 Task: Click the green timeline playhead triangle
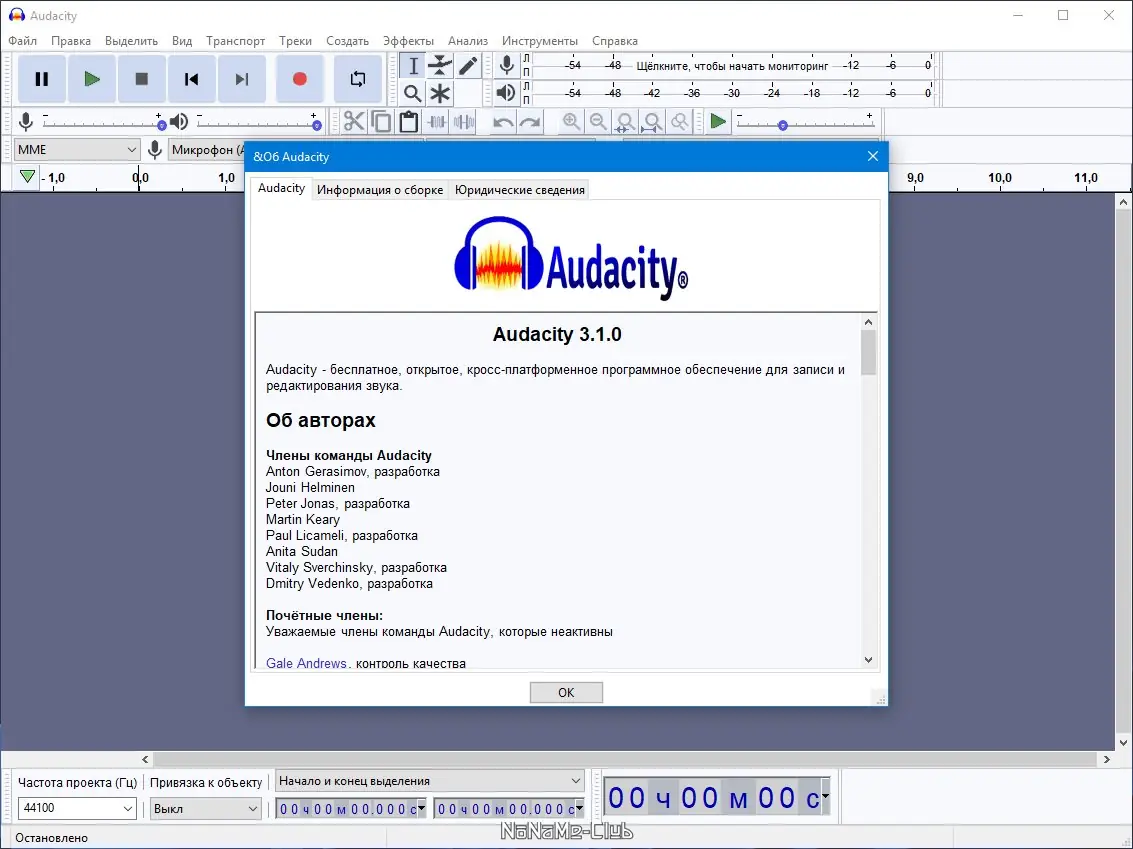tap(27, 176)
